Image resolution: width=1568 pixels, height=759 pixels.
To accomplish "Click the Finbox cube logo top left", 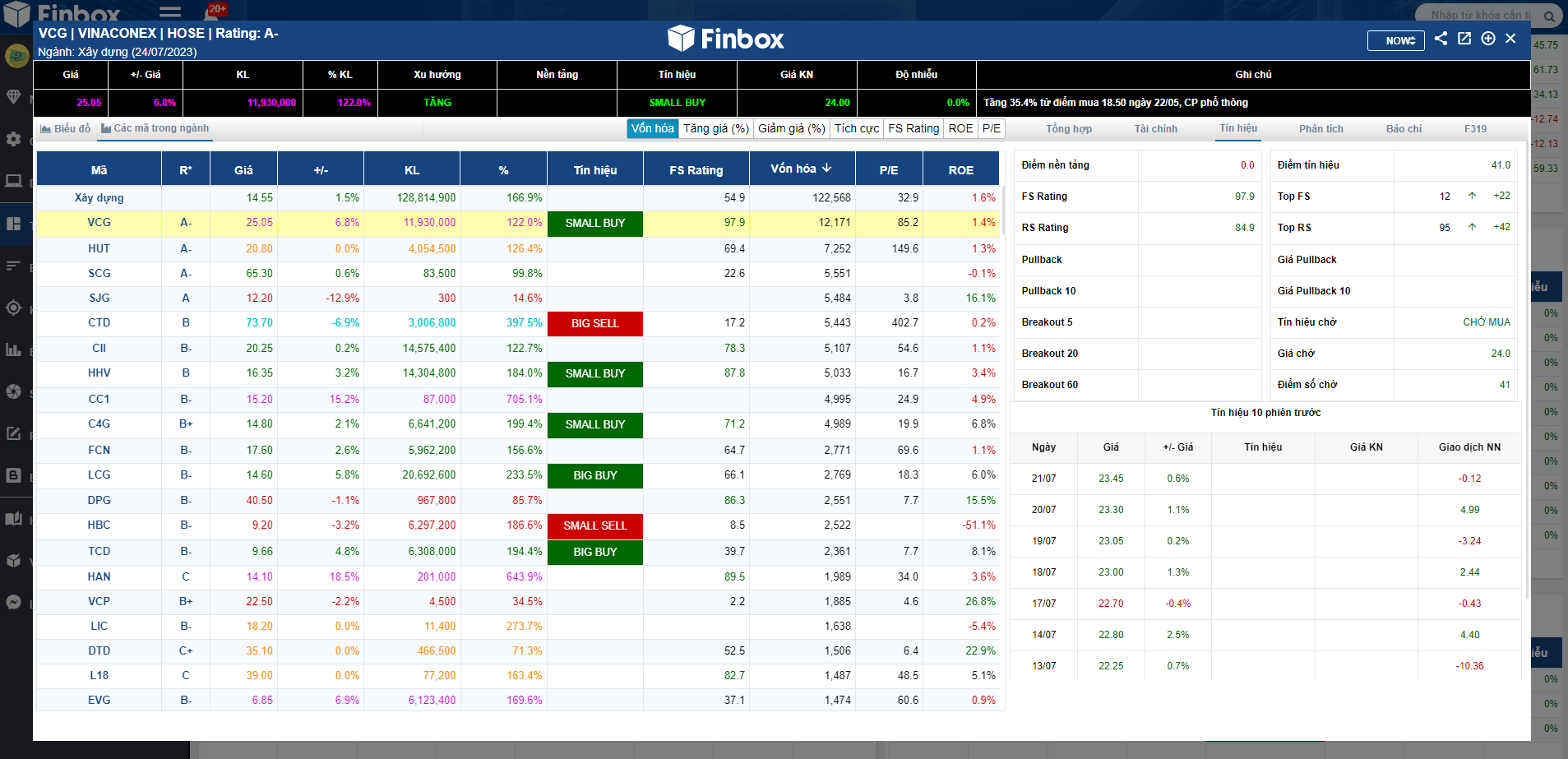I will (x=17, y=13).
